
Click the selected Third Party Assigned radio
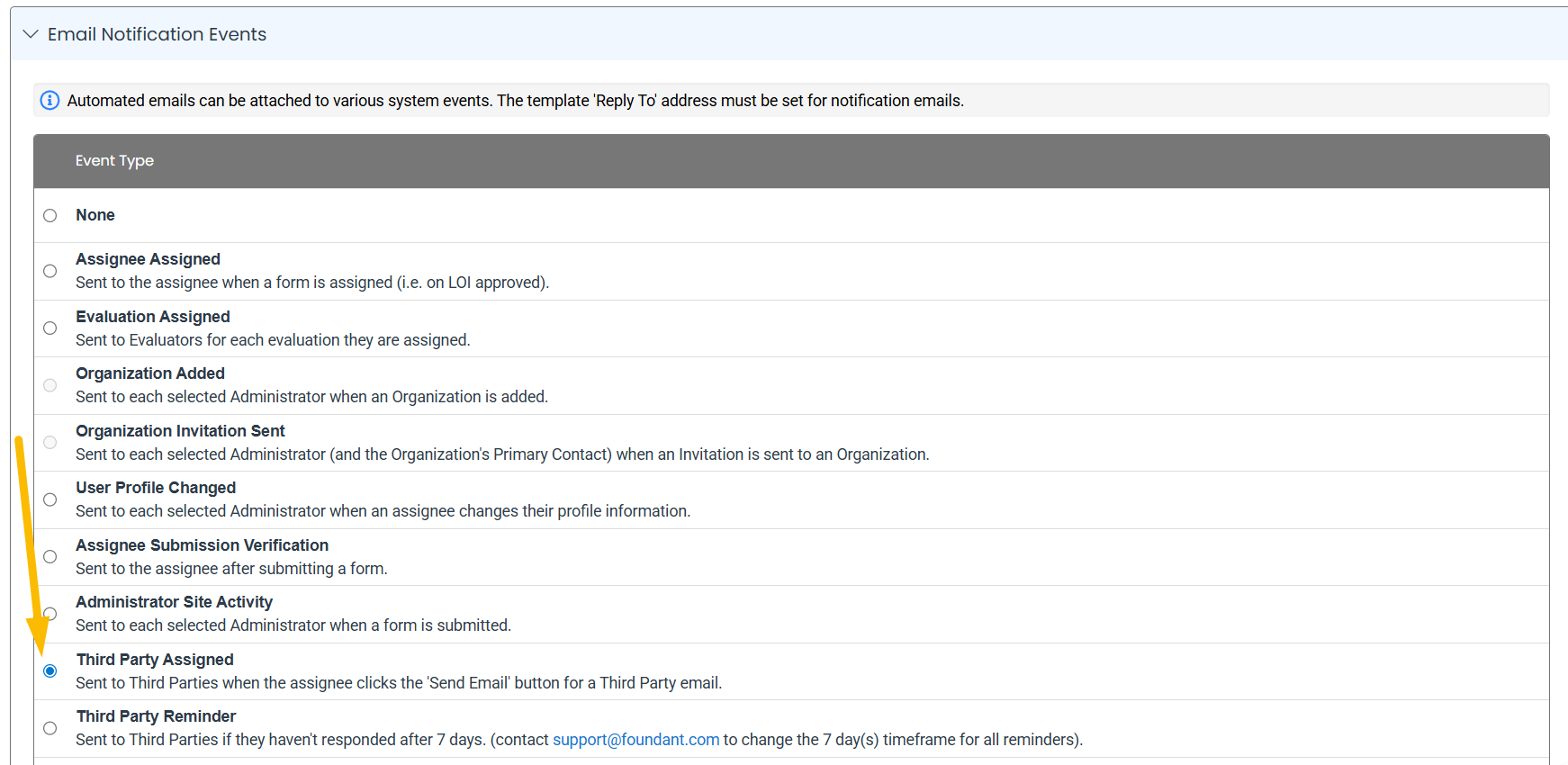(50, 671)
